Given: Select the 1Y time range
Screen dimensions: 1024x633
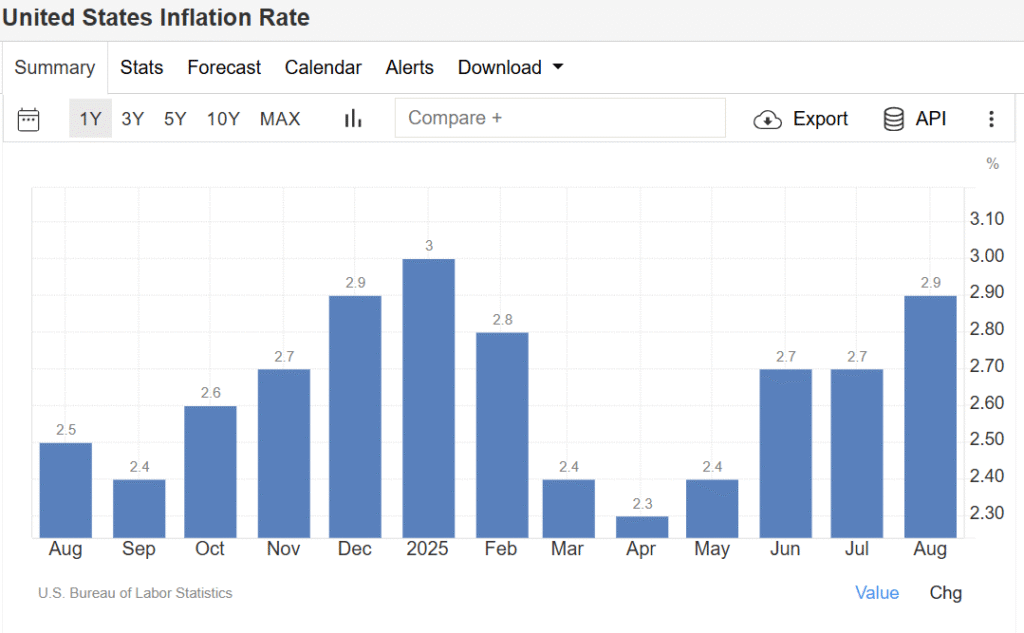Looking at the screenshot, I should pyautogui.click(x=90, y=119).
